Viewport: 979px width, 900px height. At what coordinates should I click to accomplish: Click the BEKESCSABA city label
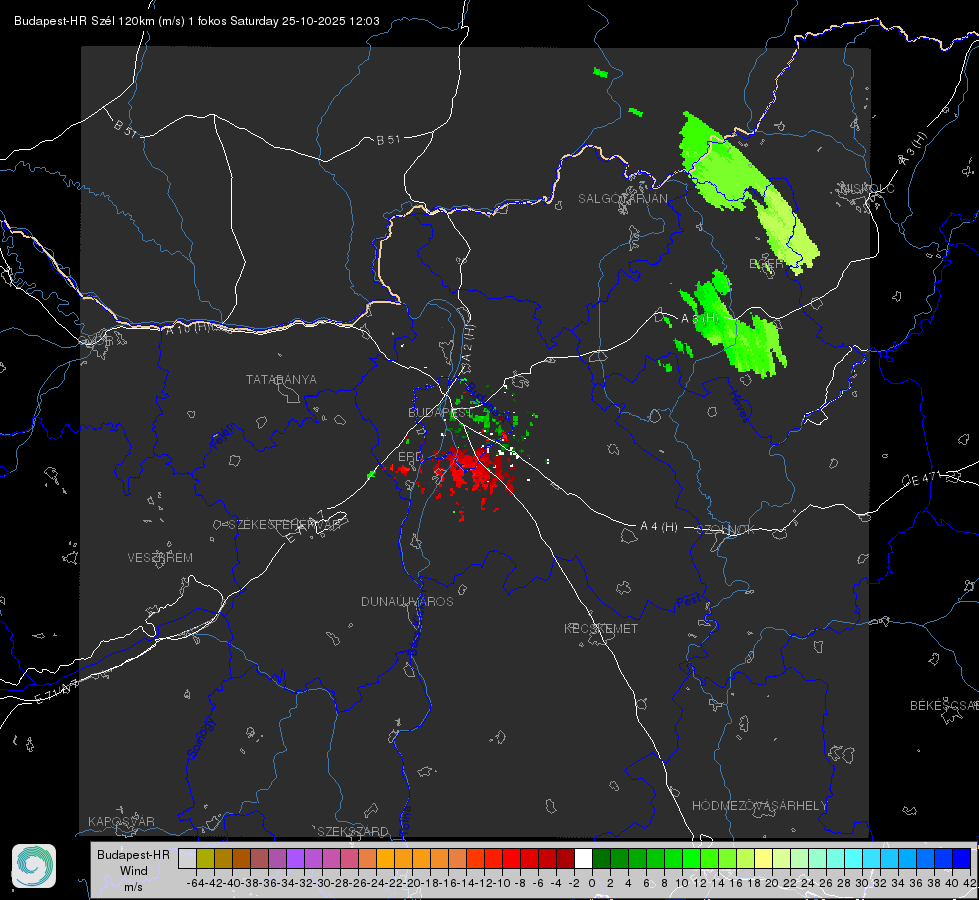[x=944, y=706]
